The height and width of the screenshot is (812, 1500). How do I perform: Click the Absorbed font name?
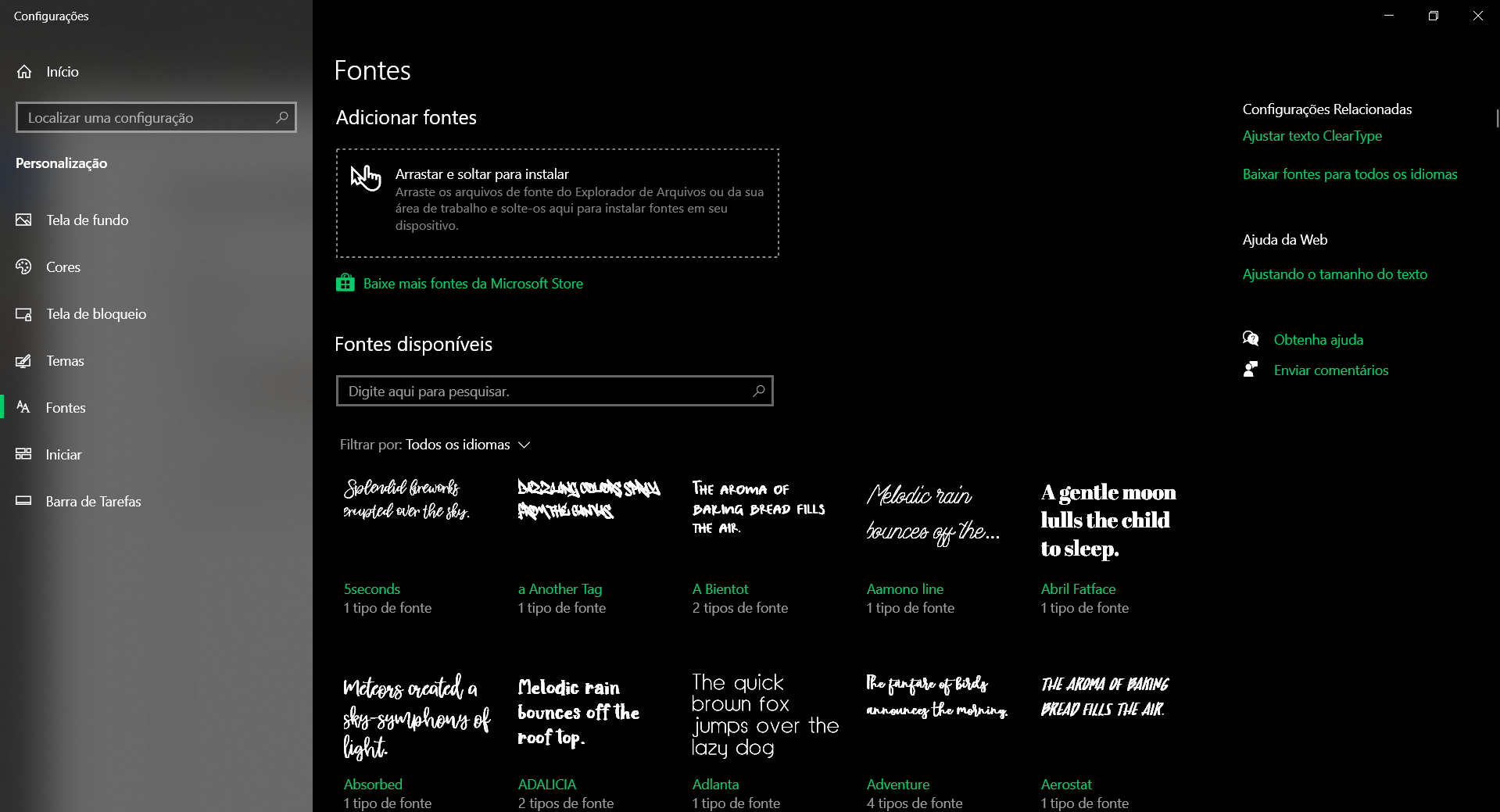pos(373,785)
